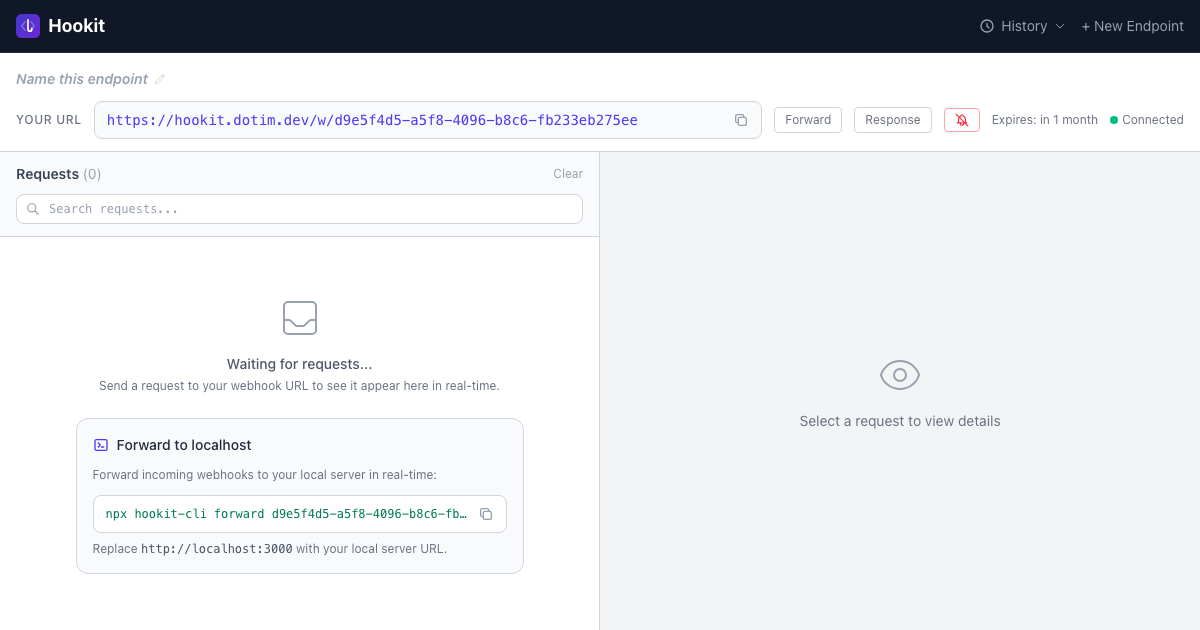Click the Hookit logo icon
This screenshot has width=1200, height=630.
28,26
